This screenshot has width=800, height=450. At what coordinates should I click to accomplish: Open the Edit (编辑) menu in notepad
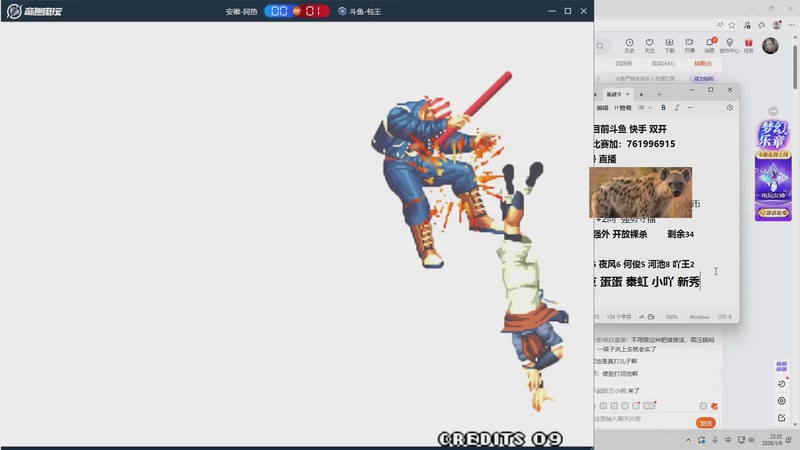tap(603, 108)
